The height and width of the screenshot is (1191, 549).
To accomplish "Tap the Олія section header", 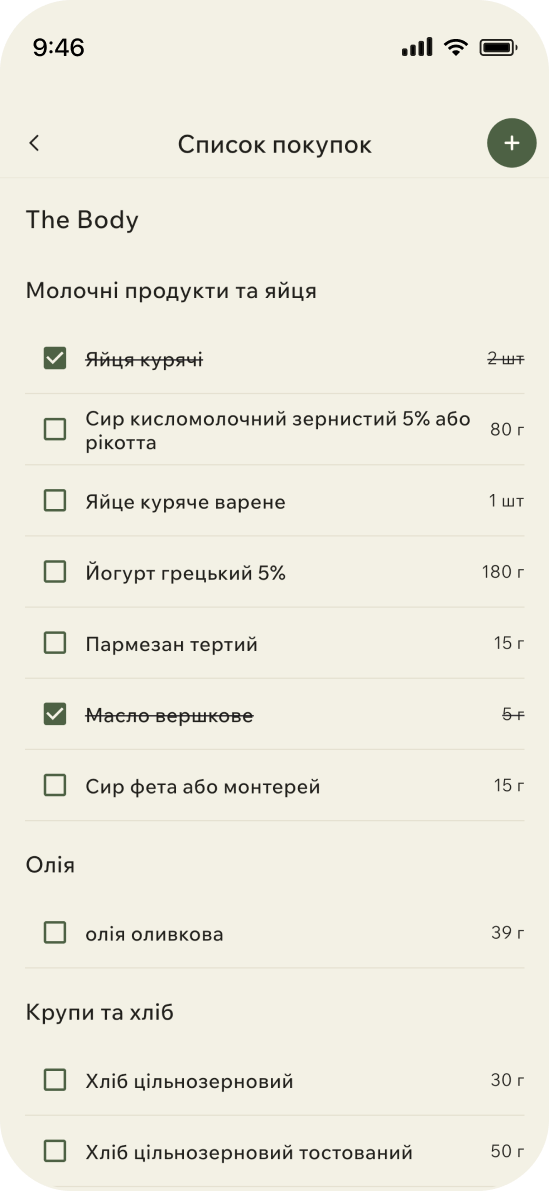I will click(50, 865).
